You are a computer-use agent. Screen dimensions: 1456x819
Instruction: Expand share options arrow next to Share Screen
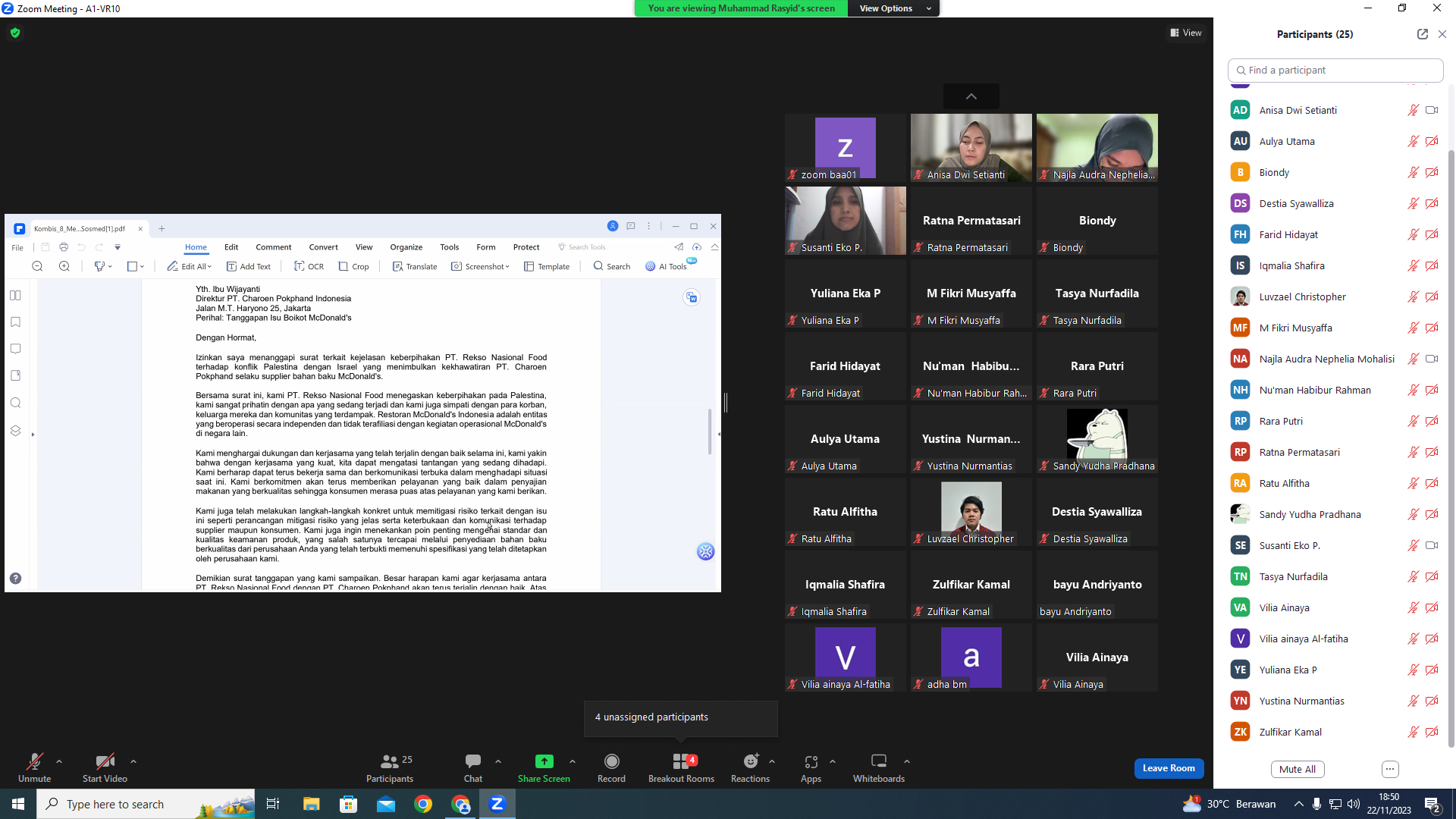pos(573,761)
